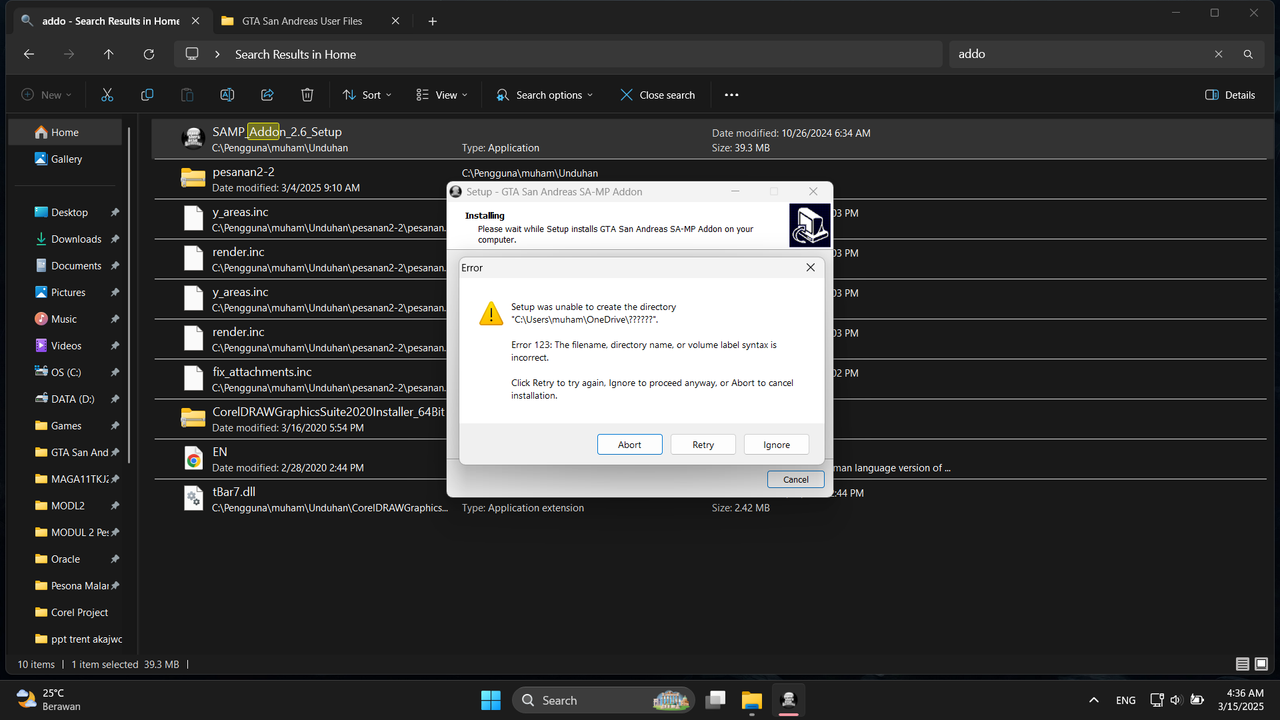Click the search magnifier in the search box
Viewport: 1280px width, 720px height.
point(1248,54)
